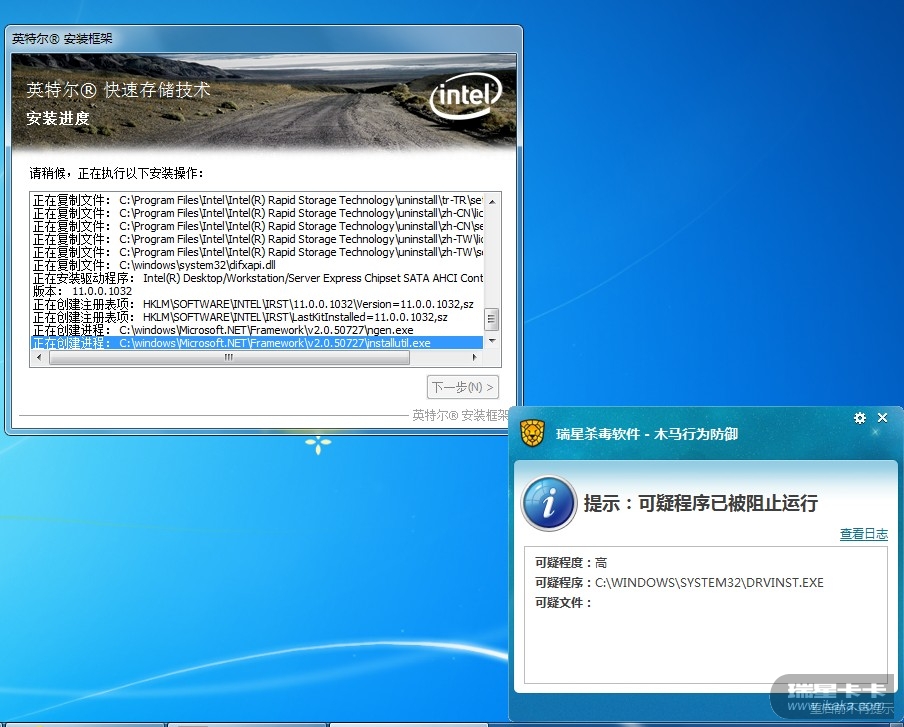This screenshot has width=904, height=727.
Task: Select the LastKitInstalled registry log line
Action: [x=257, y=317]
